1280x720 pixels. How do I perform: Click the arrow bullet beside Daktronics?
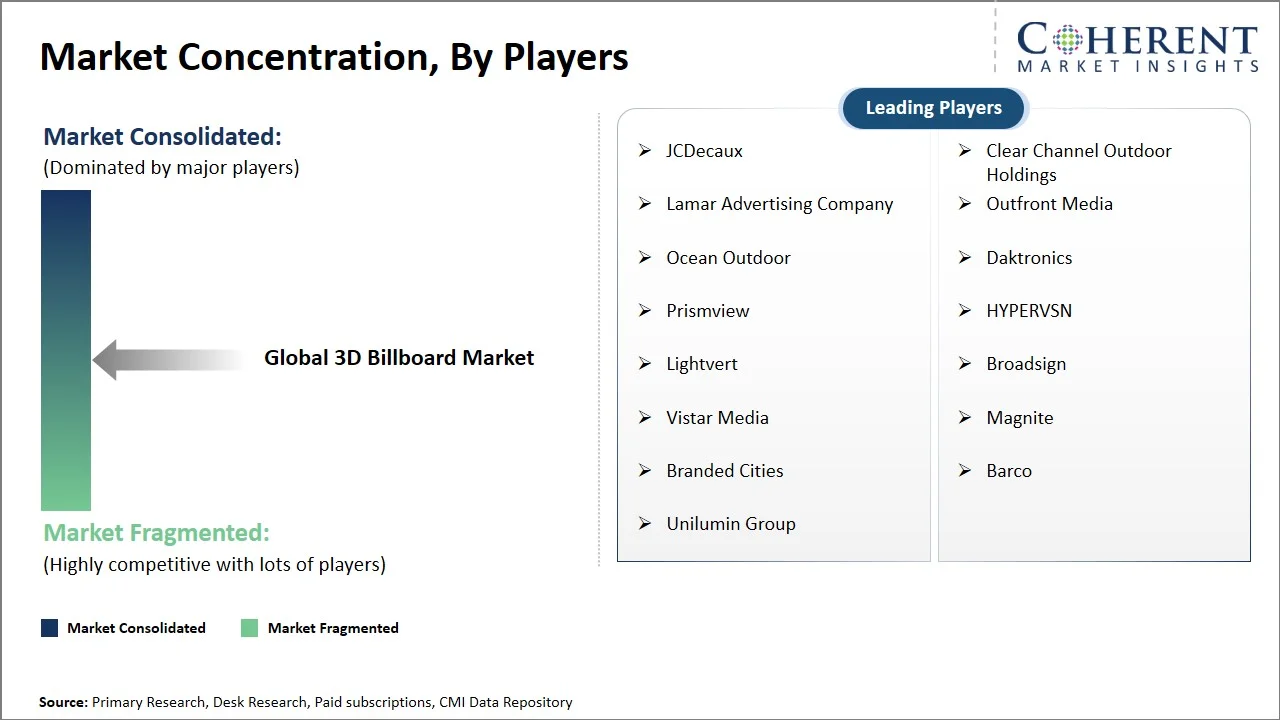(x=965, y=258)
